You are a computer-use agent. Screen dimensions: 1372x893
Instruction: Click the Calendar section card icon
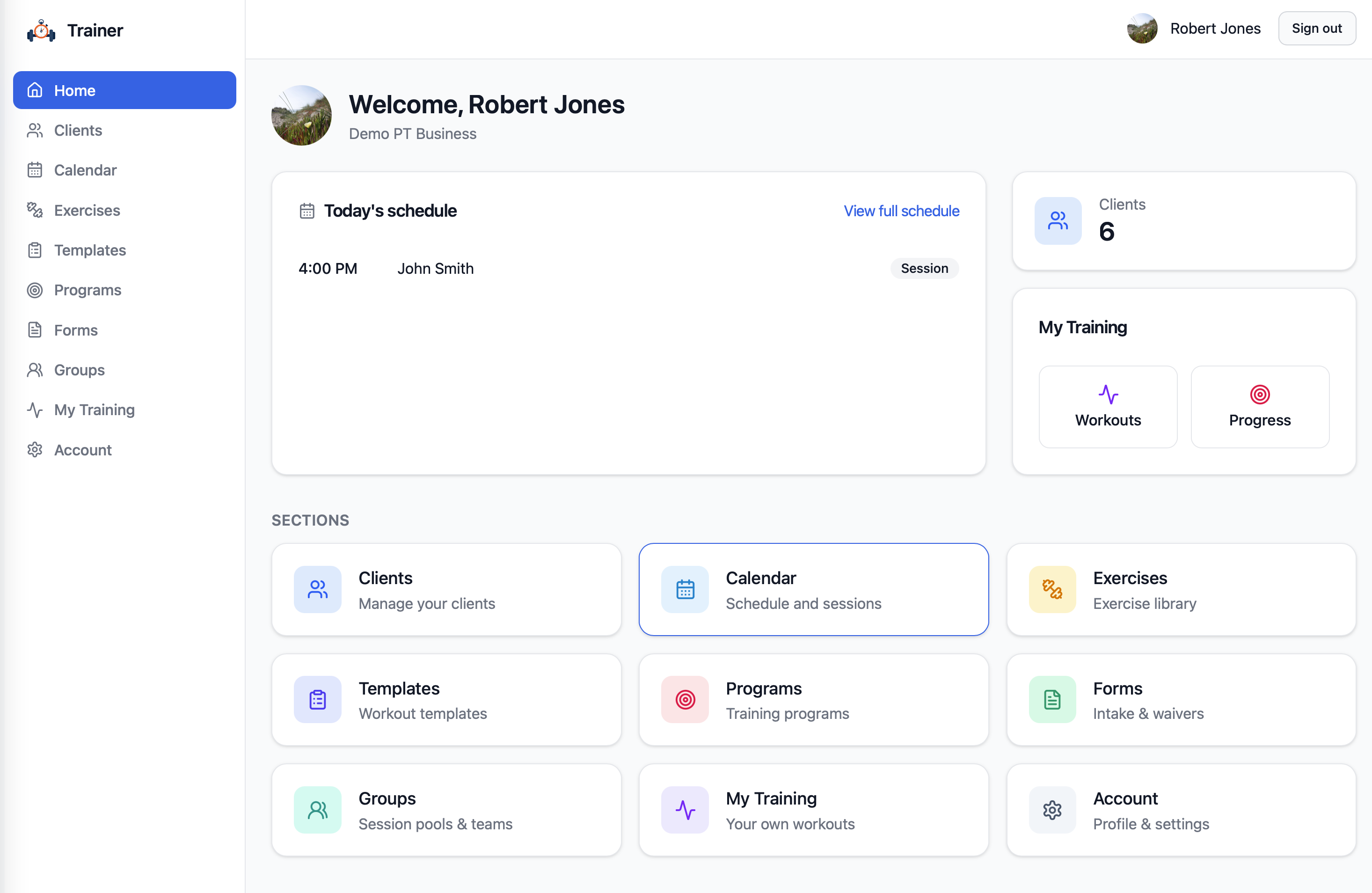(685, 589)
